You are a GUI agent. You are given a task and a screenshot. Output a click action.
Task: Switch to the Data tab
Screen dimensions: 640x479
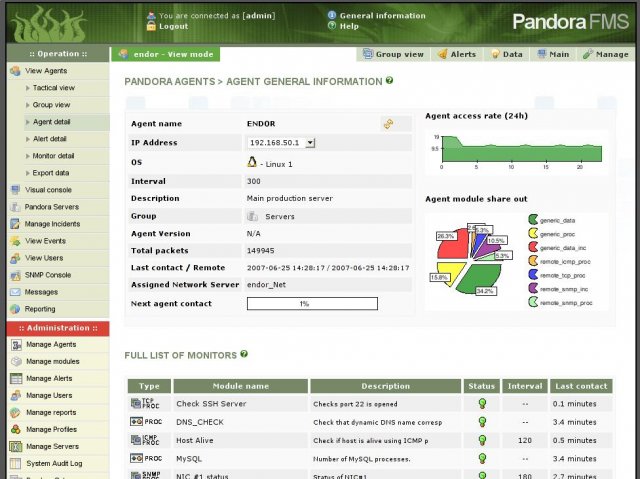[507, 54]
